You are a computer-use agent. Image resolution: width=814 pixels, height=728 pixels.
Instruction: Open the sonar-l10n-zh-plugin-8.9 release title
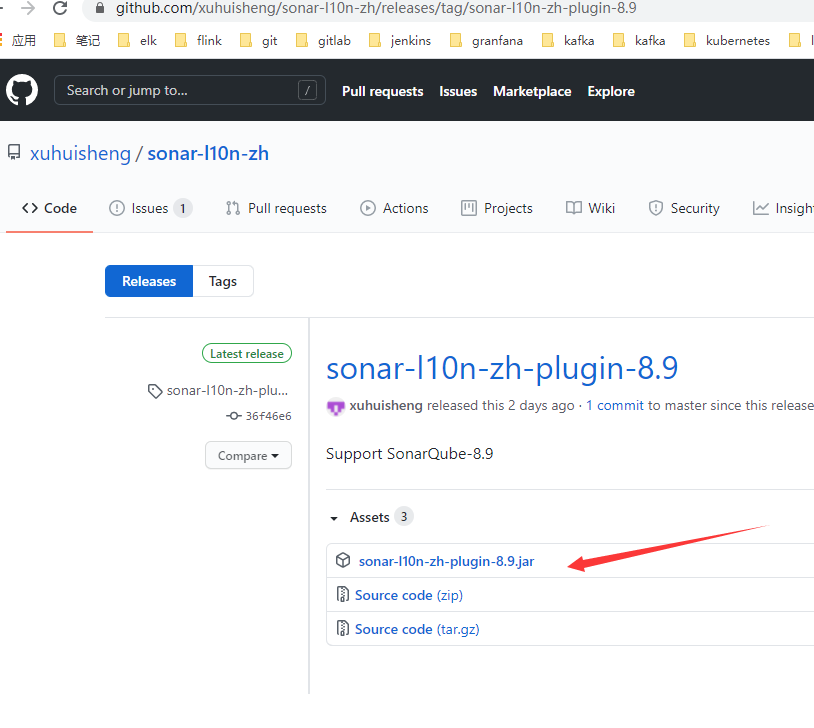tap(502, 368)
